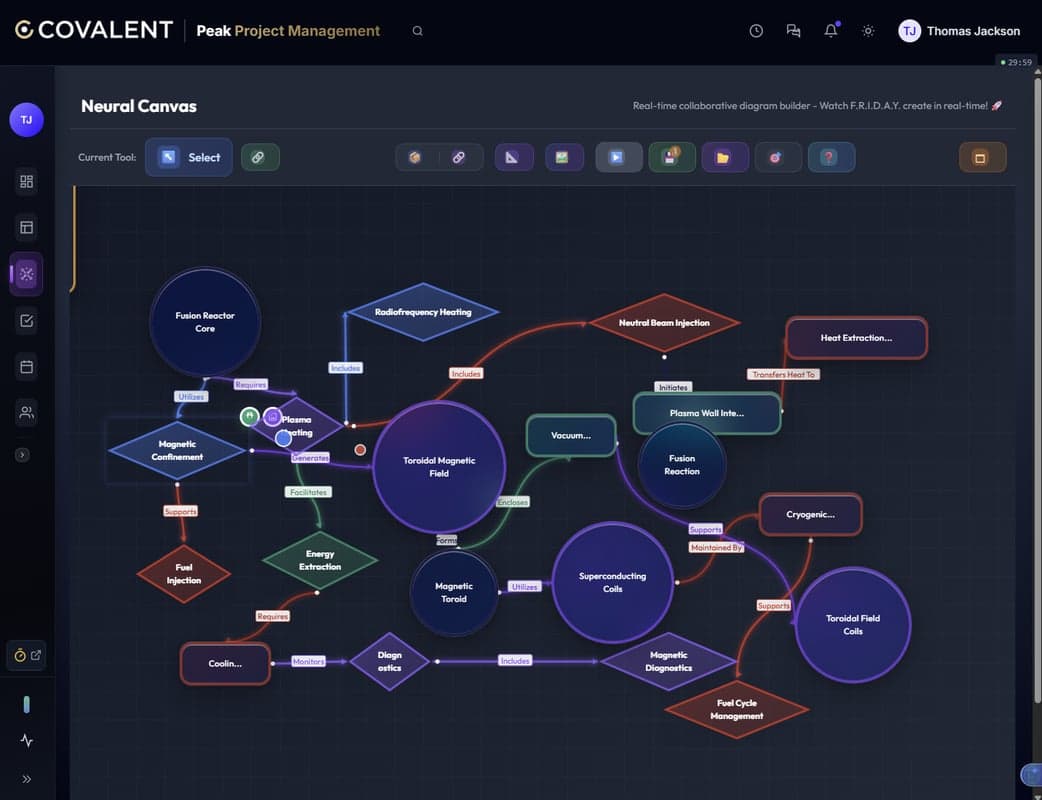Image resolution: width=1042 pixels, height=800 pixels.
Task: Open the team members icon in sidebar
Action: pos(27,412)
